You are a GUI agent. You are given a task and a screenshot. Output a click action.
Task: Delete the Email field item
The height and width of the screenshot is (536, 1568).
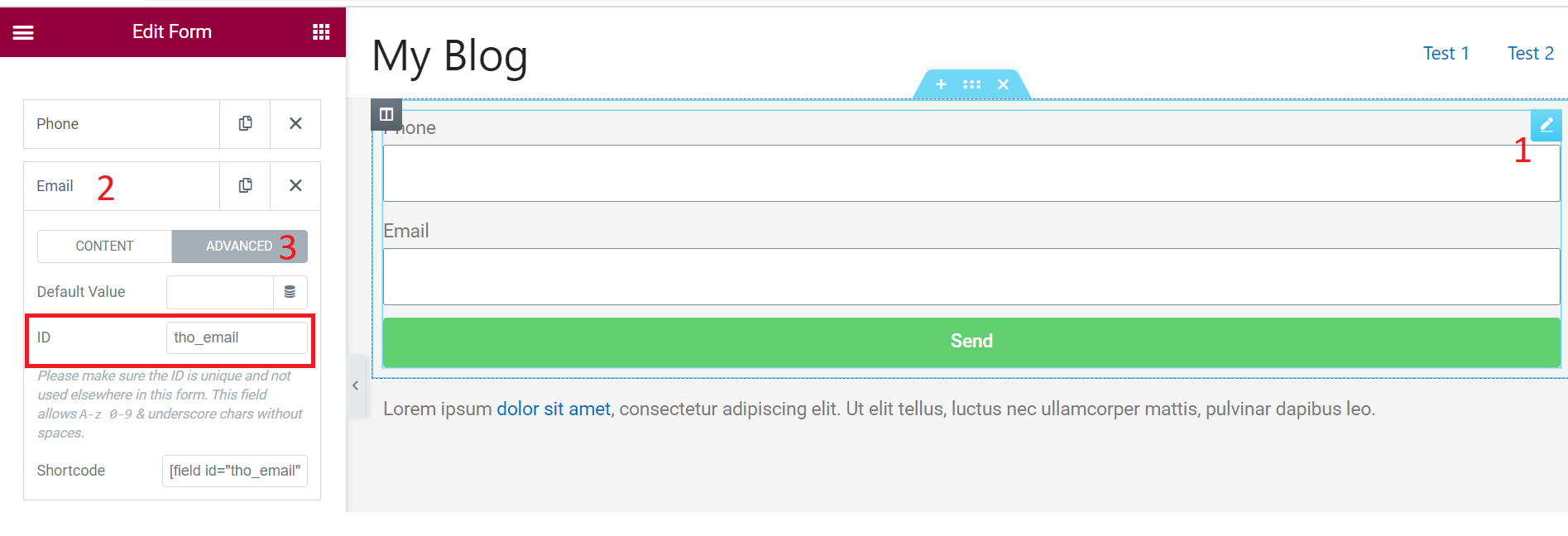pyautogui.click(x=295, y=185)
